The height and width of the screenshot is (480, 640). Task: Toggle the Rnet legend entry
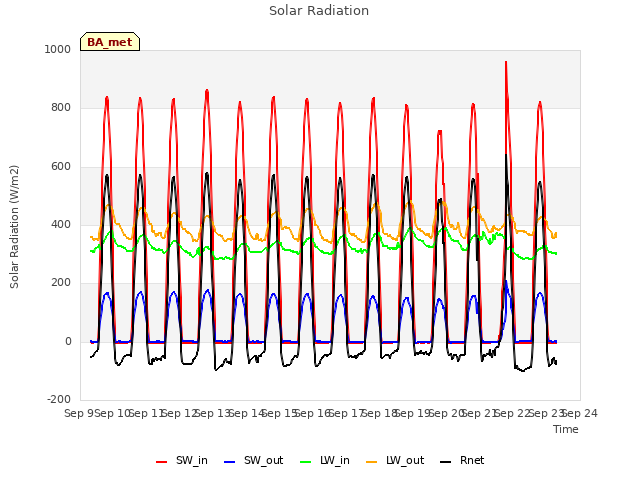pos(462,461)
